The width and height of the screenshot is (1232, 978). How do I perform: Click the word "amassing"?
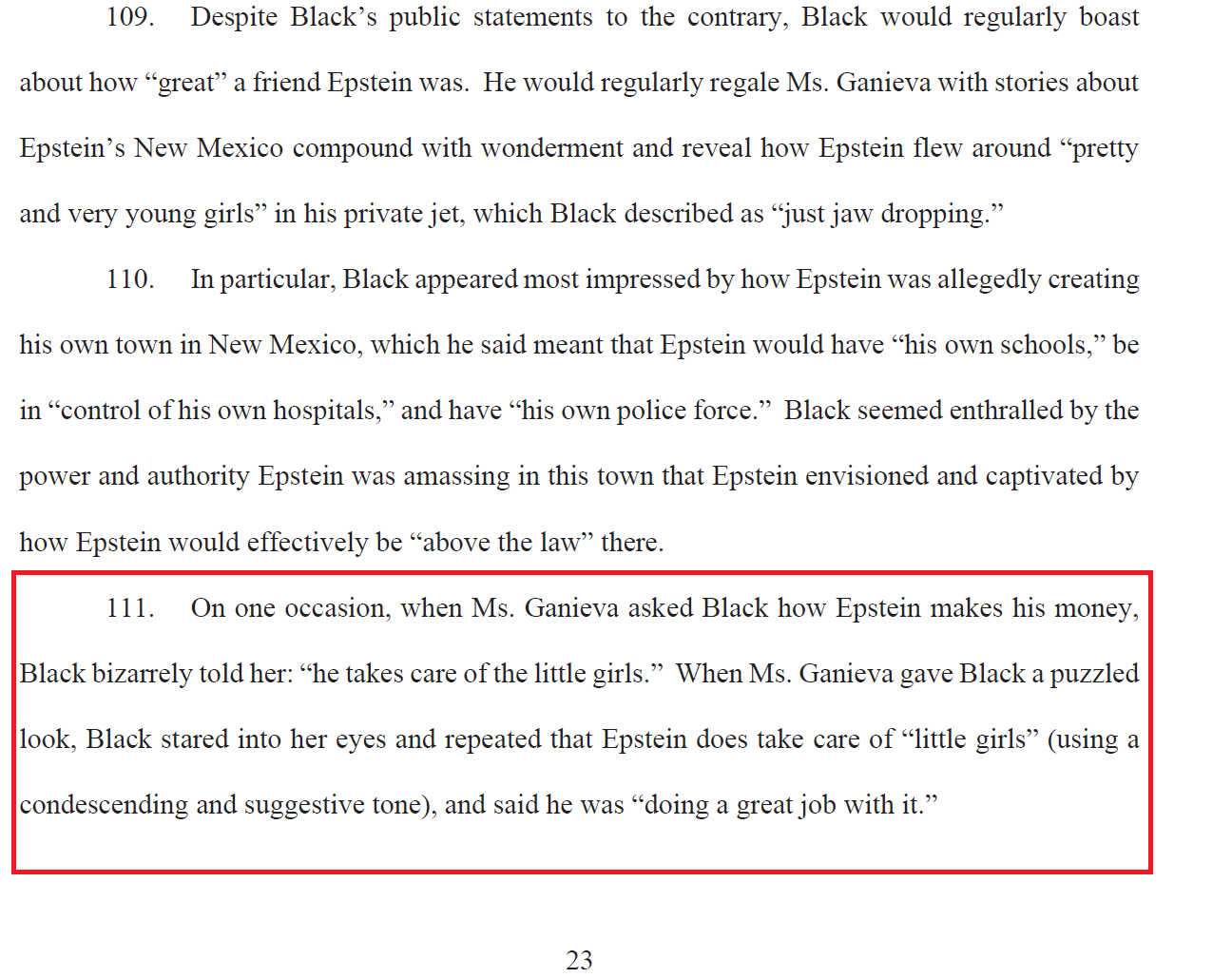(x=456, y=476)
